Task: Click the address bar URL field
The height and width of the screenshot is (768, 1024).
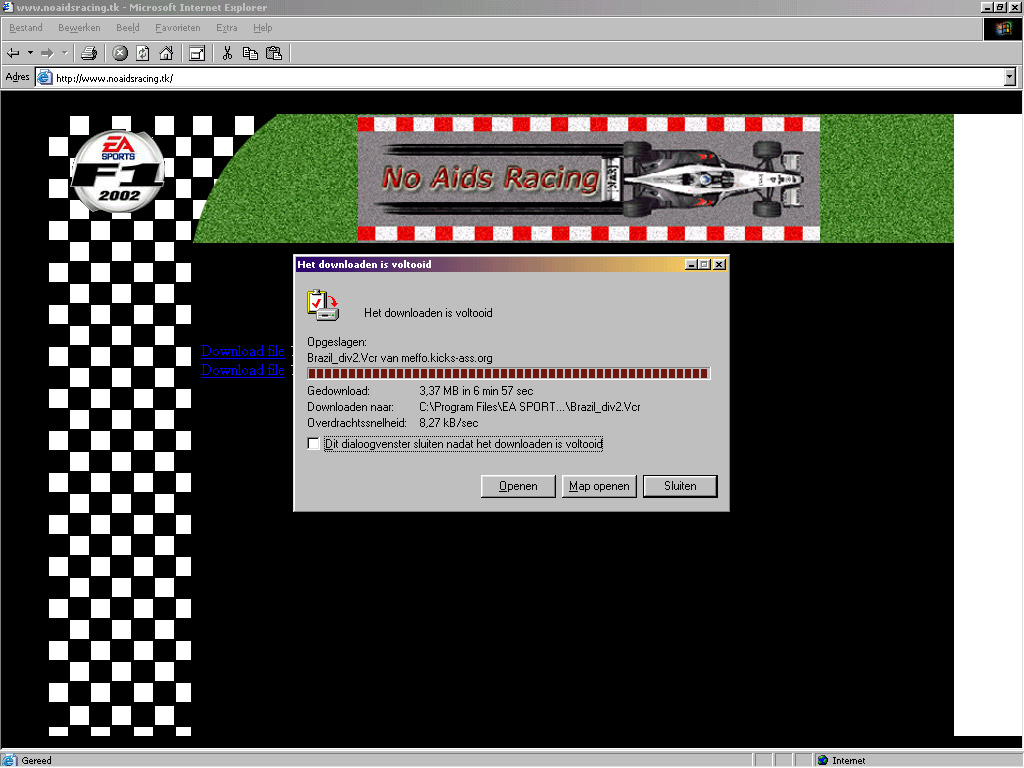Action: 500,77
